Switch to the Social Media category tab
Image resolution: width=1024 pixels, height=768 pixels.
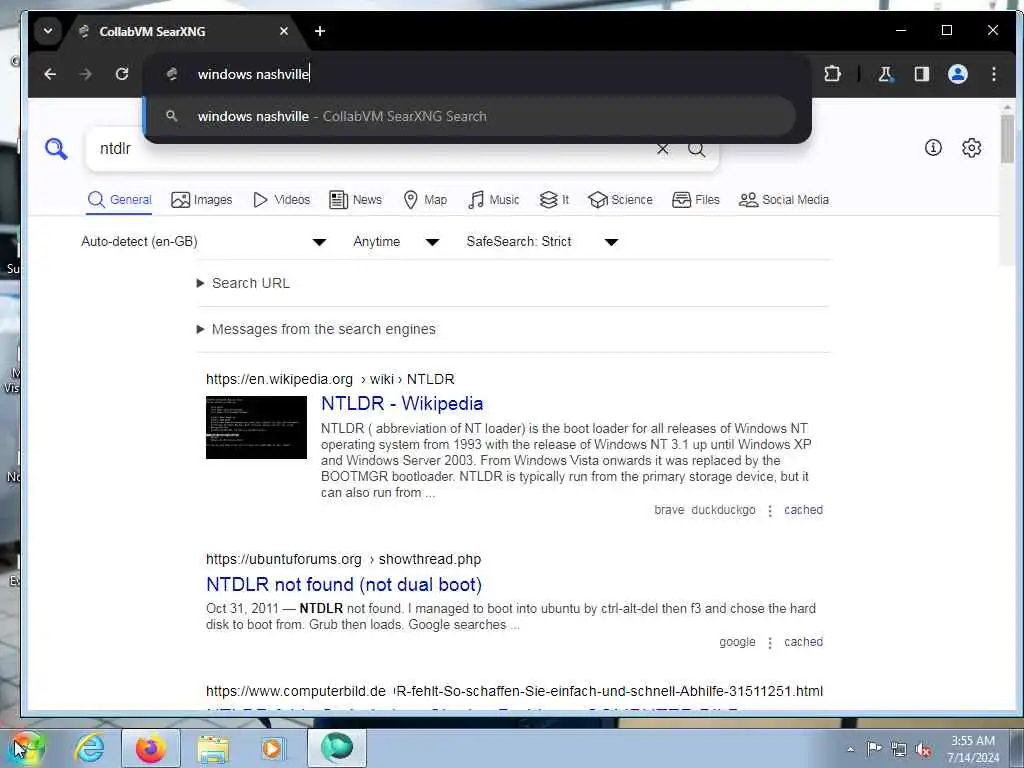coord(784,200)
